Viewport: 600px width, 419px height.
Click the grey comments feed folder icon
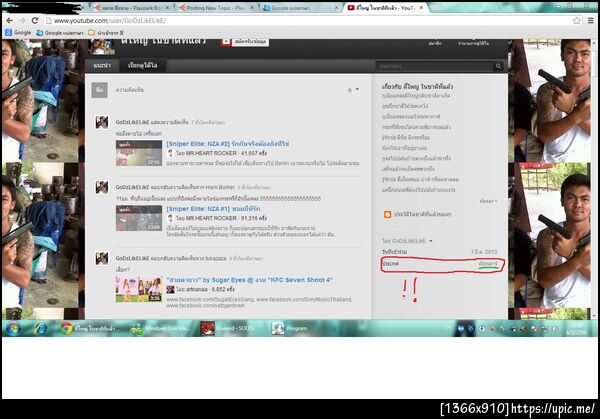[x=99, y=90]
